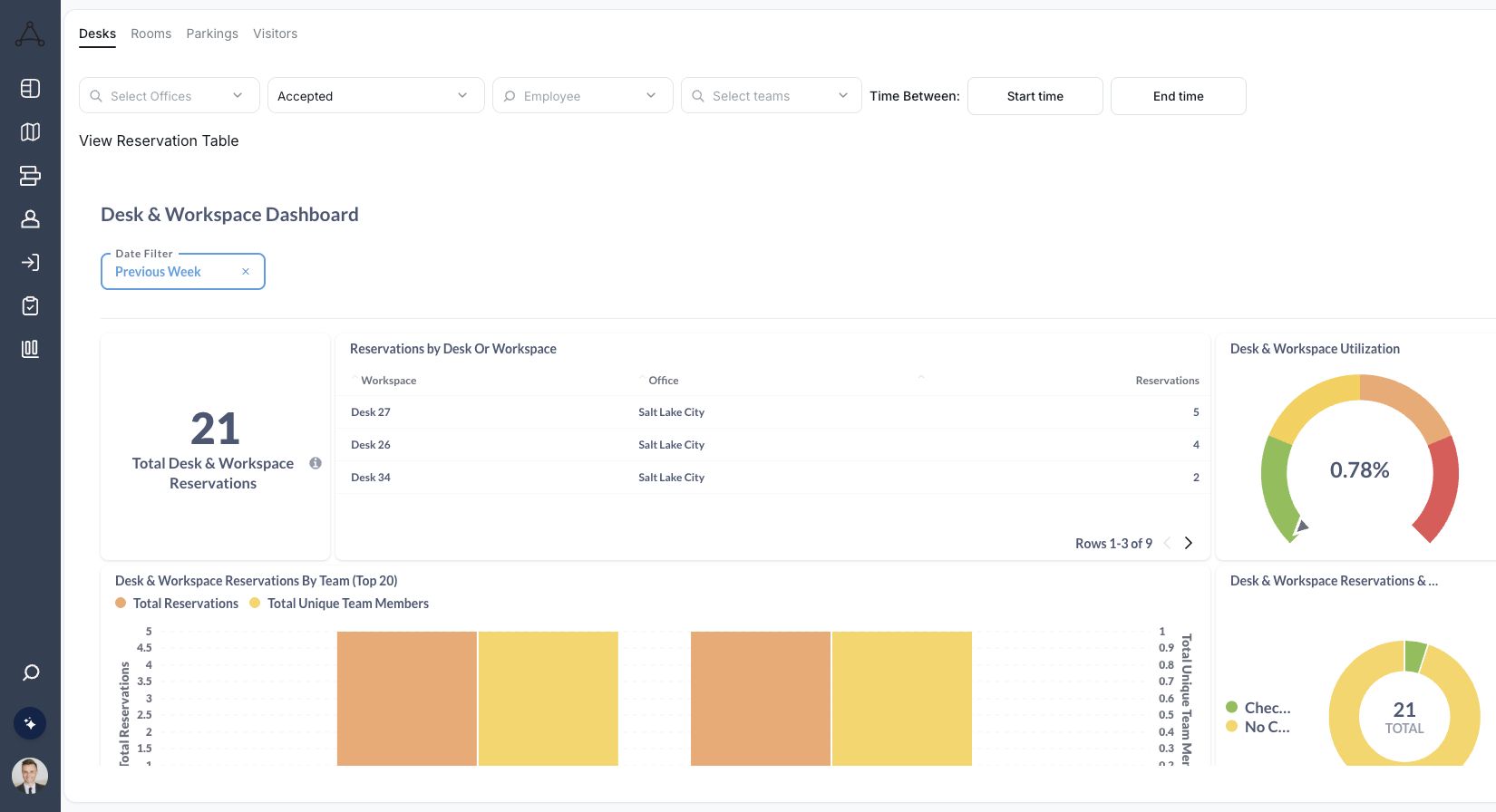Open the clipboard check sidebar icon
Viewport: 1496px width, 812px height.
pos(30,305)
